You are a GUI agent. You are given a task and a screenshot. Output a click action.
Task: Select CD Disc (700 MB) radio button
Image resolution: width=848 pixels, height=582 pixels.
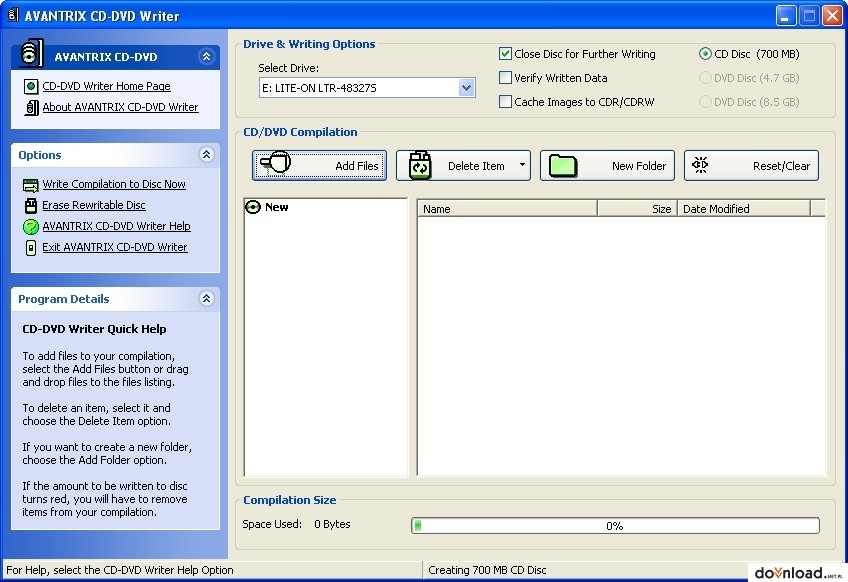point(705,54)
